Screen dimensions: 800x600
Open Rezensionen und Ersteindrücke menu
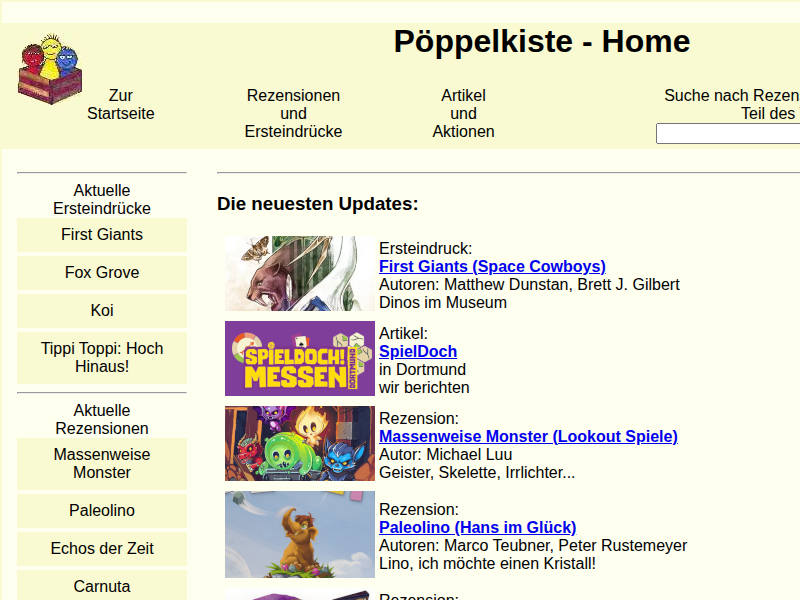[293, 113]
